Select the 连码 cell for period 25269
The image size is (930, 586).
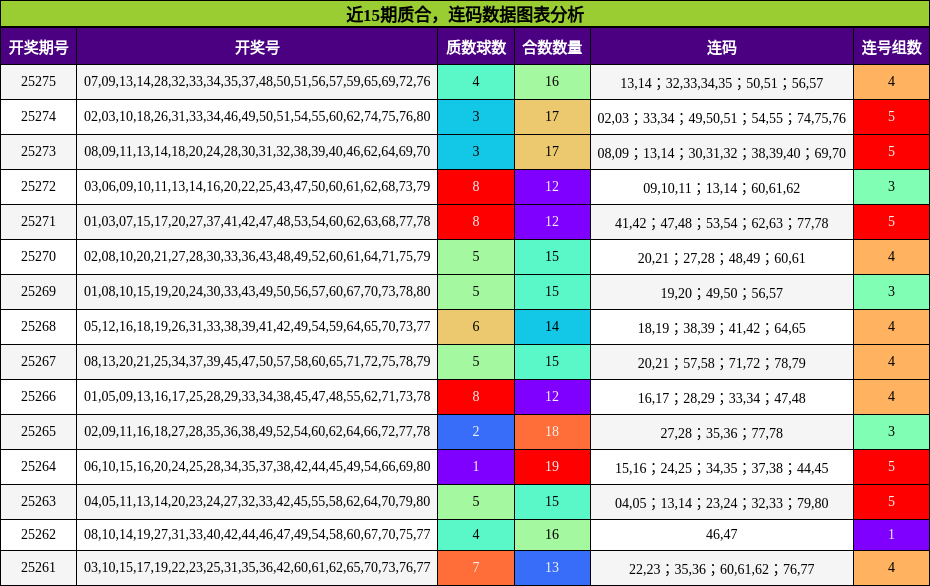(721, 292)
